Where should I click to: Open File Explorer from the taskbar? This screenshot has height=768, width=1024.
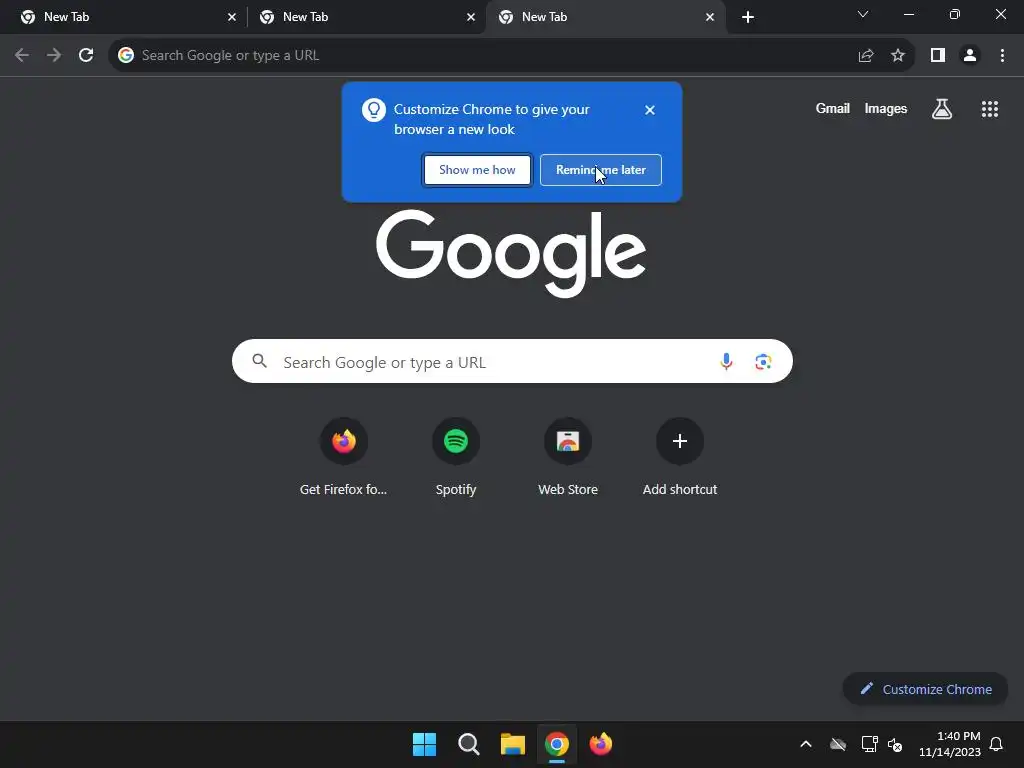513,744
